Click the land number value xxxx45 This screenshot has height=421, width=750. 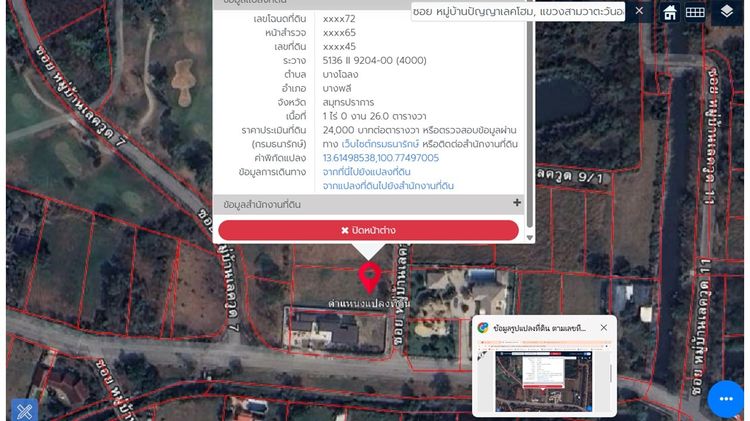pyautogui.click(x=339, y=46)
